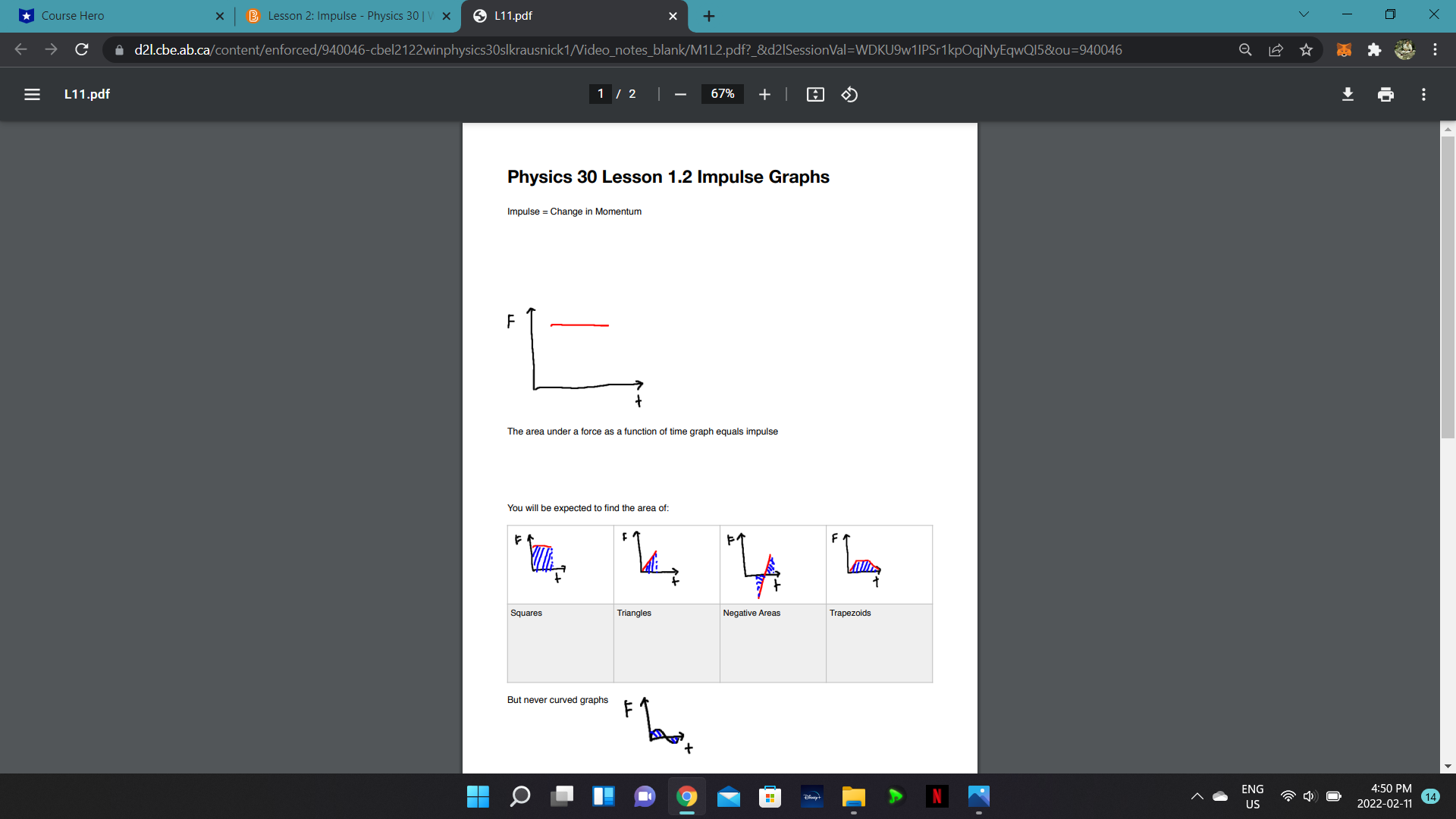Select the page zoom search icon in address bar

tap(1245, 49)
